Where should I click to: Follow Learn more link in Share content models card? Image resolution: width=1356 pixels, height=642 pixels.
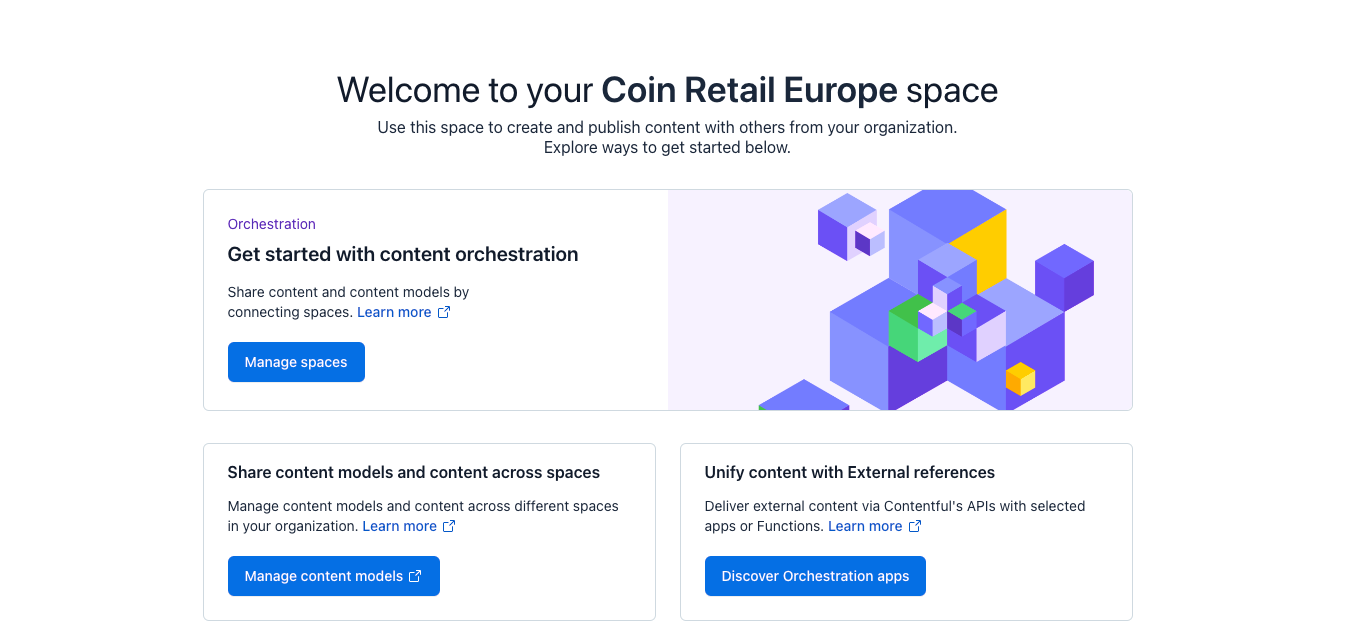pos(399,526)
